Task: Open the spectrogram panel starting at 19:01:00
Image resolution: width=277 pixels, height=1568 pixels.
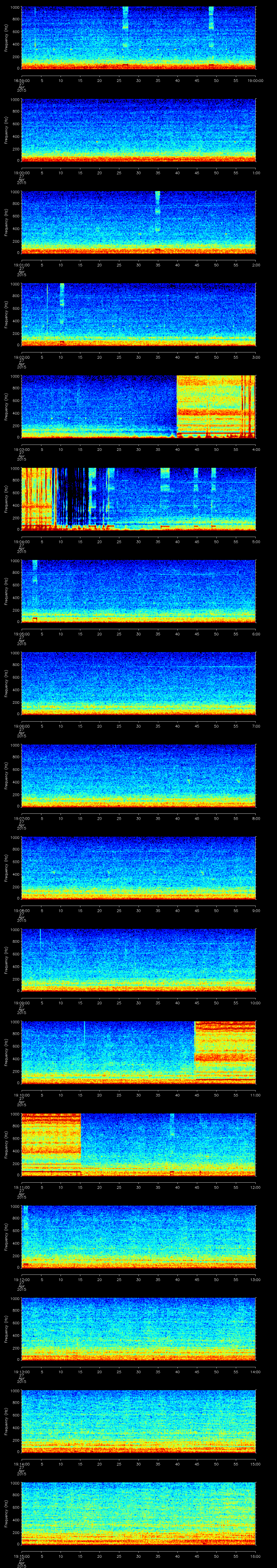Action: coord(138,222)
